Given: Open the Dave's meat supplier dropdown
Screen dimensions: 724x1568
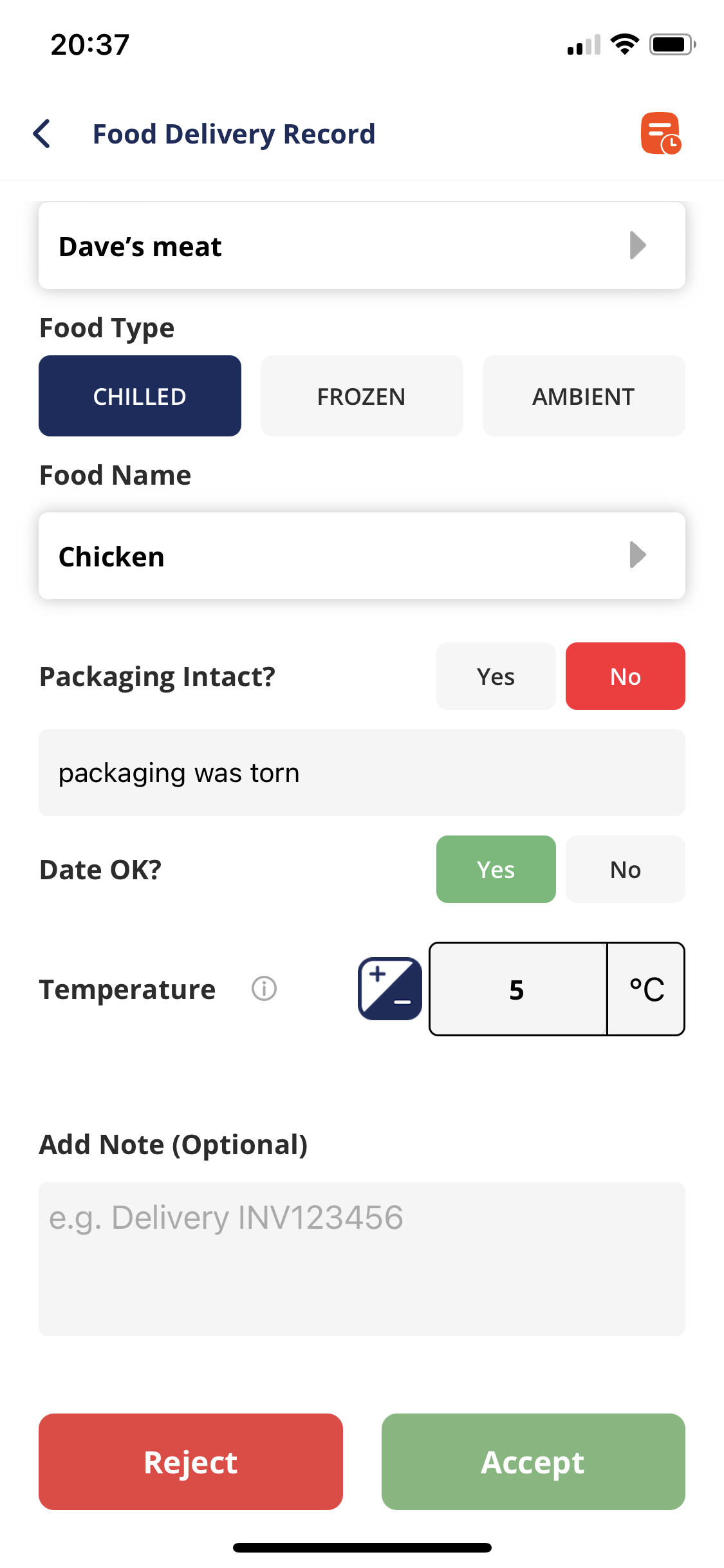Looking at the screenshot, I should pyautogui.click(x=362, y=246).
